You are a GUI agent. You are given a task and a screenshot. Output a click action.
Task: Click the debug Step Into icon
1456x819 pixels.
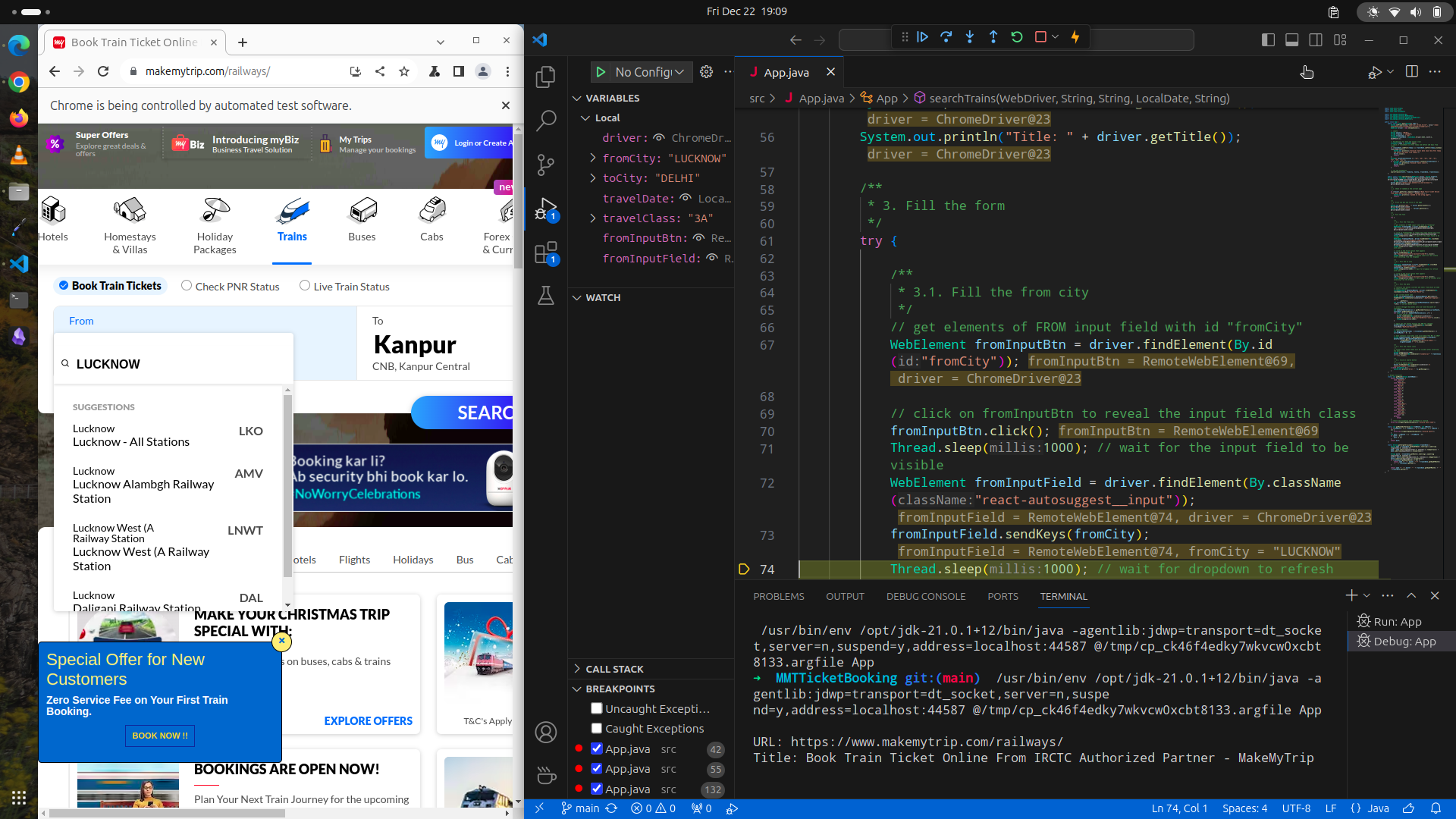[969, 37]
